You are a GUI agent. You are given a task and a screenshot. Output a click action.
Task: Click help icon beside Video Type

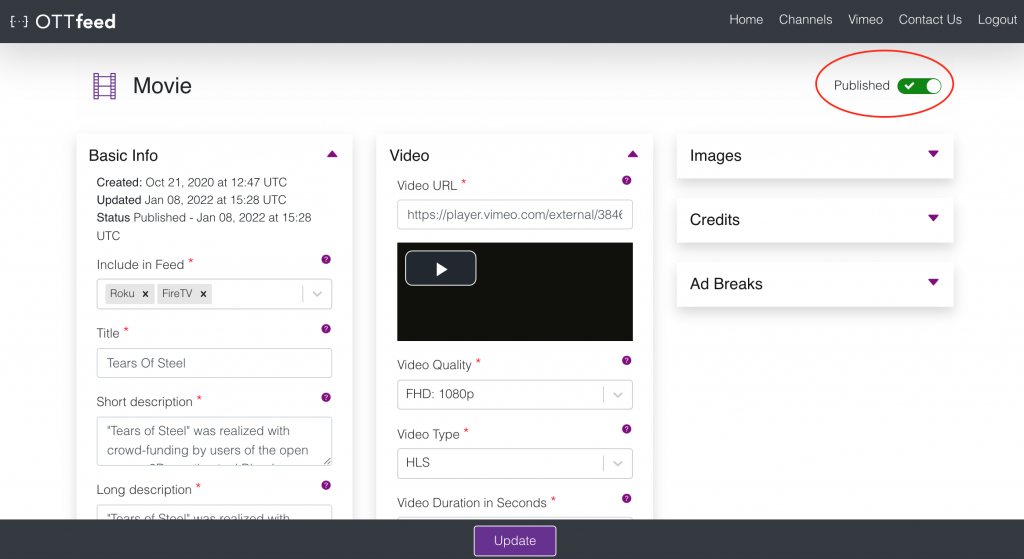click(x=627, y=429)
